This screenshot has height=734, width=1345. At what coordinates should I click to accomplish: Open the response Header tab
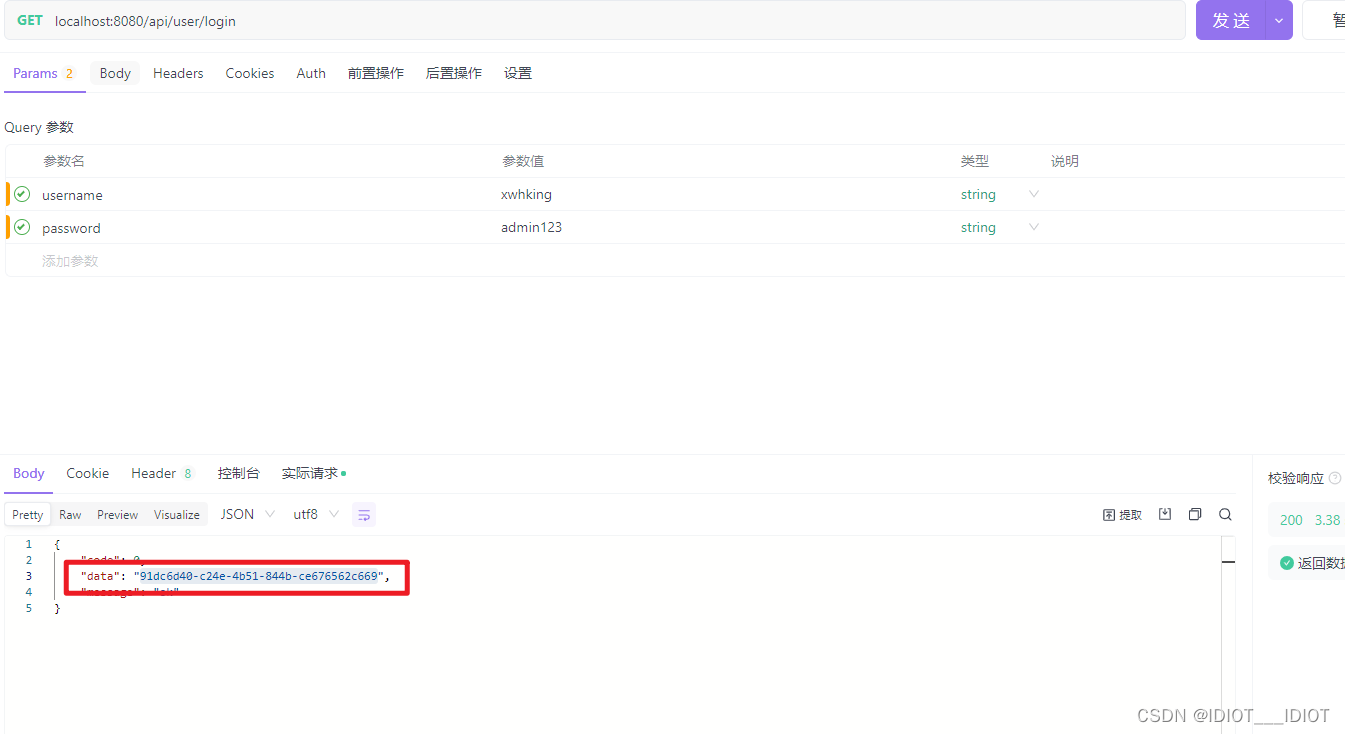coord(161,473)
